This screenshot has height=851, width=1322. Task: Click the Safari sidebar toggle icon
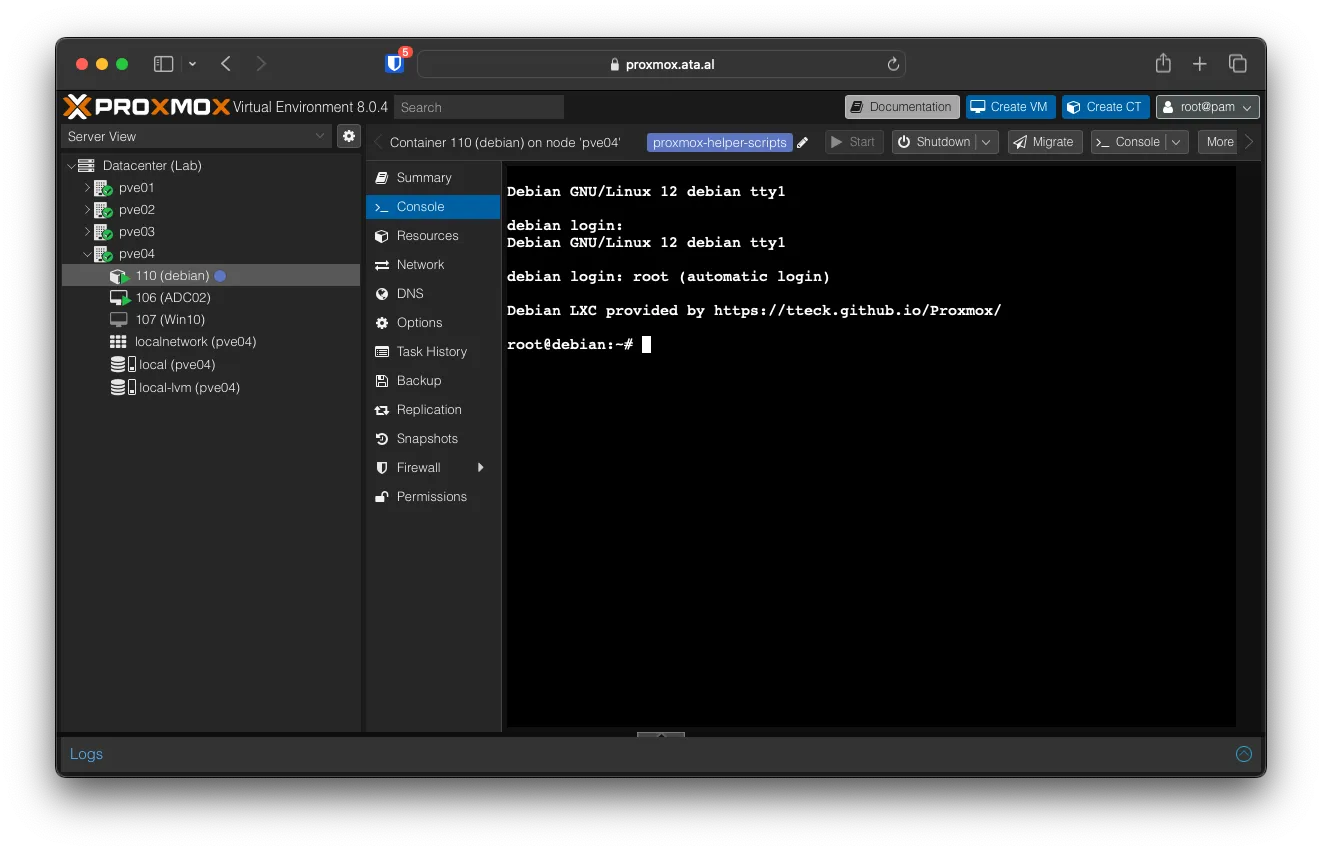click(163, 64)
